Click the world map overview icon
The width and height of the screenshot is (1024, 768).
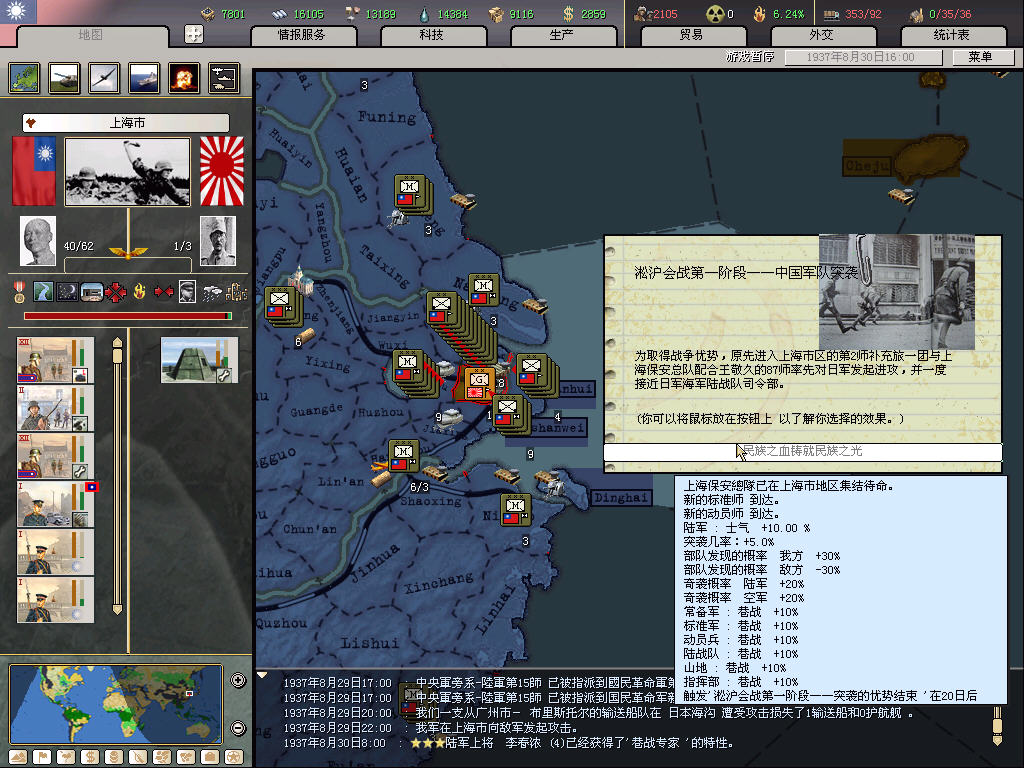pos(24,78)
